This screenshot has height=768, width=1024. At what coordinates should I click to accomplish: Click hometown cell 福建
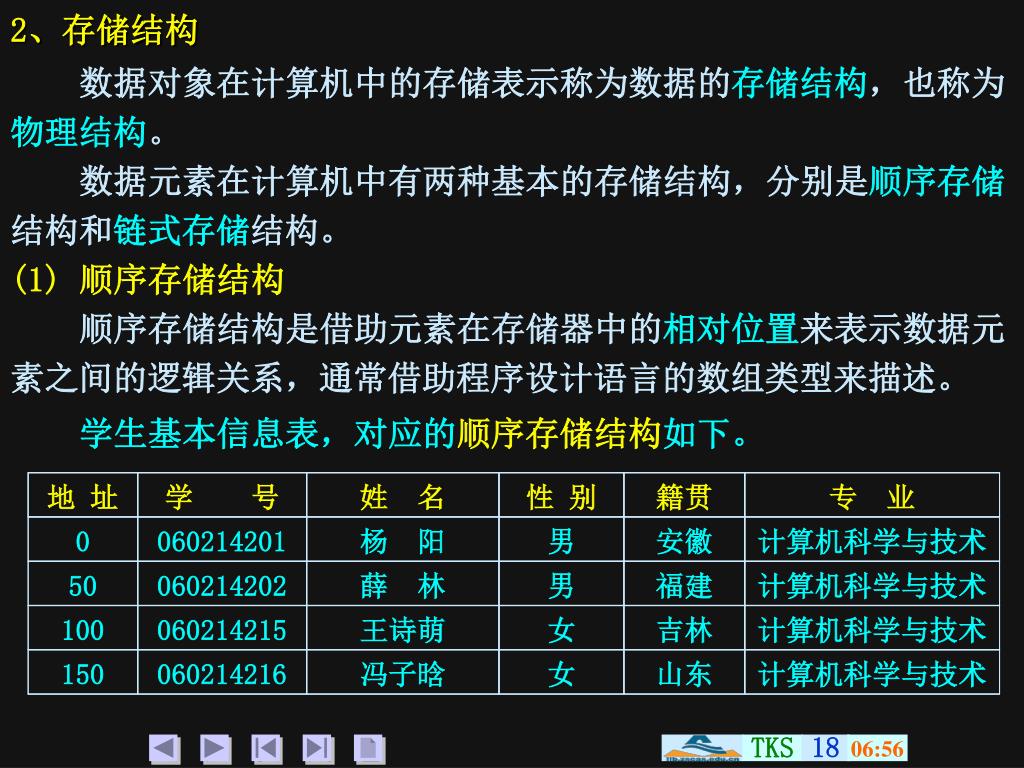click(684, 586)
